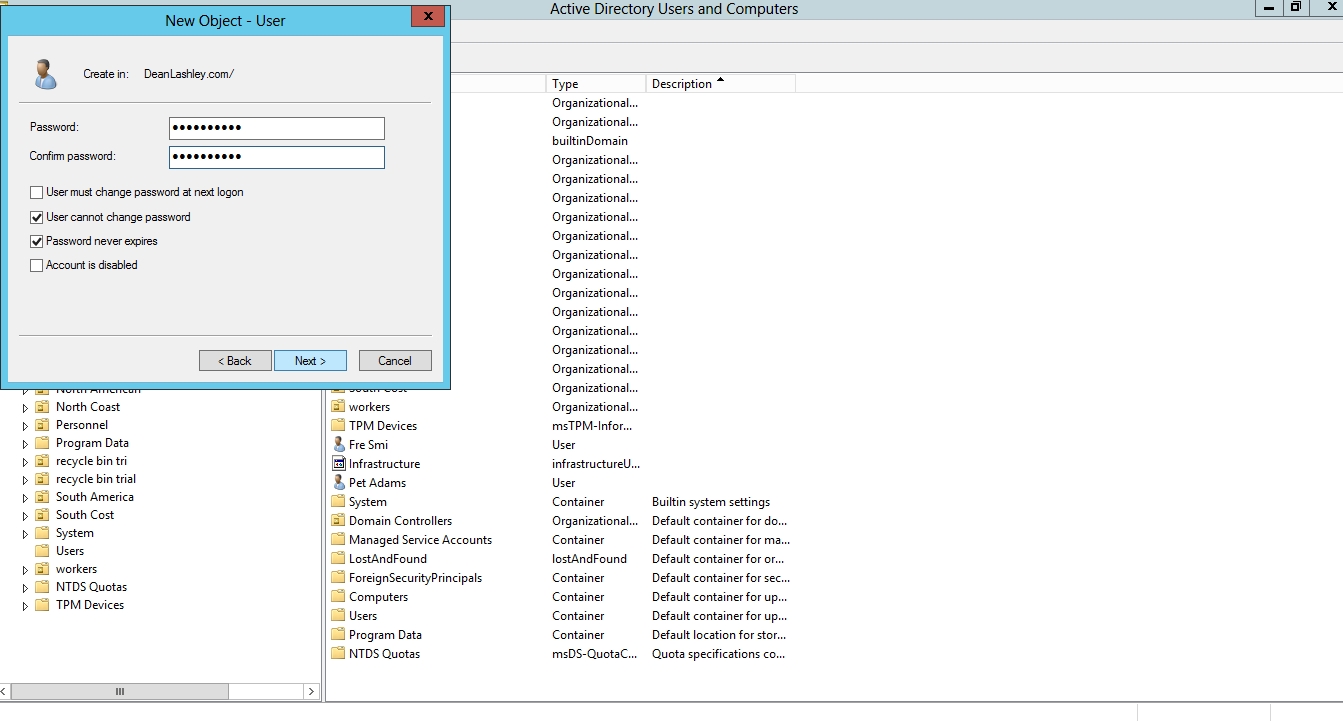This screenshot has width=1343, height=721.
Task: Select the LostAndFound folder icon
Action: [338, 559]
